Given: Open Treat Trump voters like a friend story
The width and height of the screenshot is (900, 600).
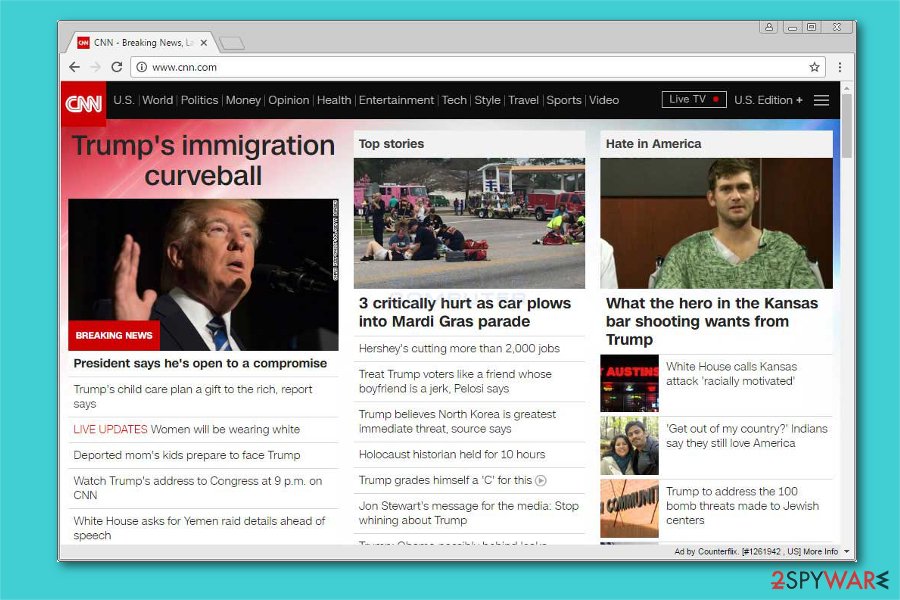Looking at the screenshot, I should tap(455, 381).
